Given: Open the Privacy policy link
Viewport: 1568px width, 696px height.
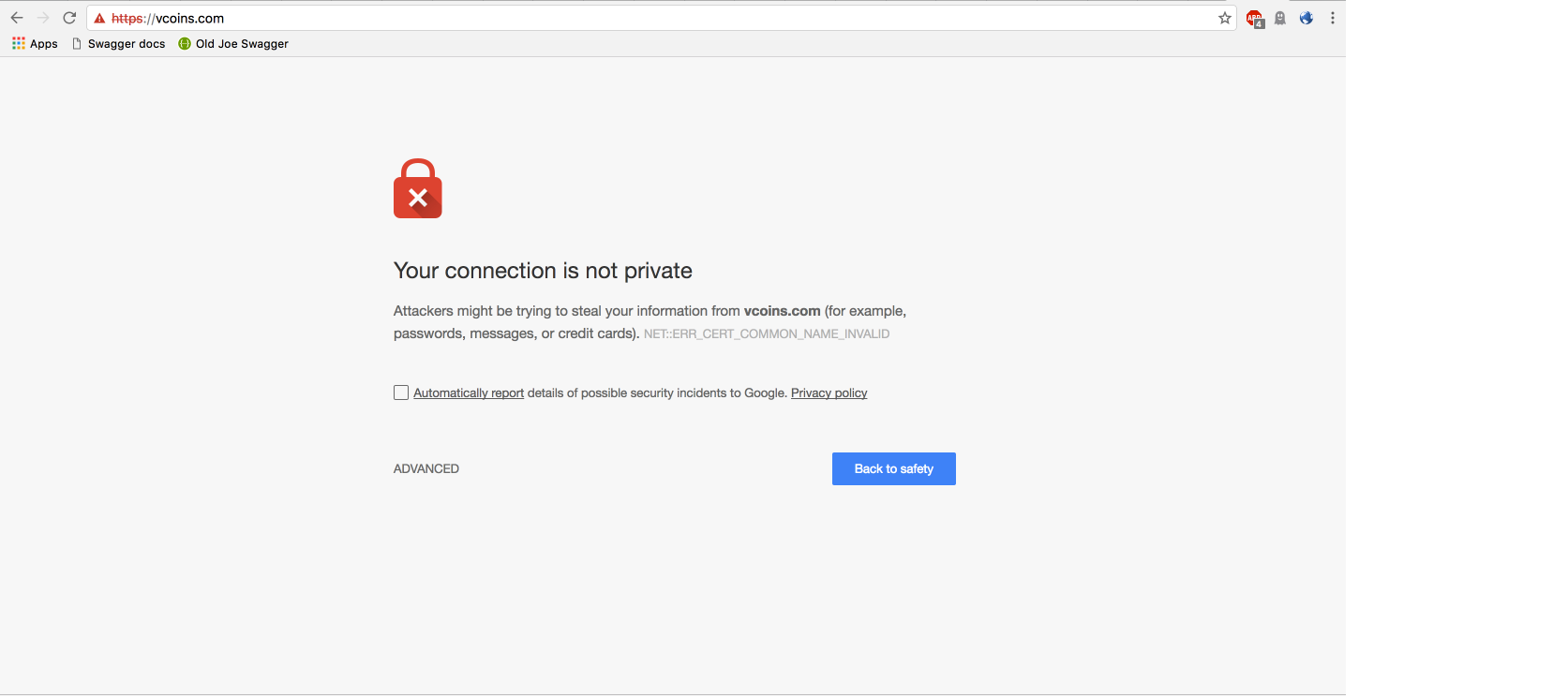Looking at the screenshot, I should coord(829,392).
